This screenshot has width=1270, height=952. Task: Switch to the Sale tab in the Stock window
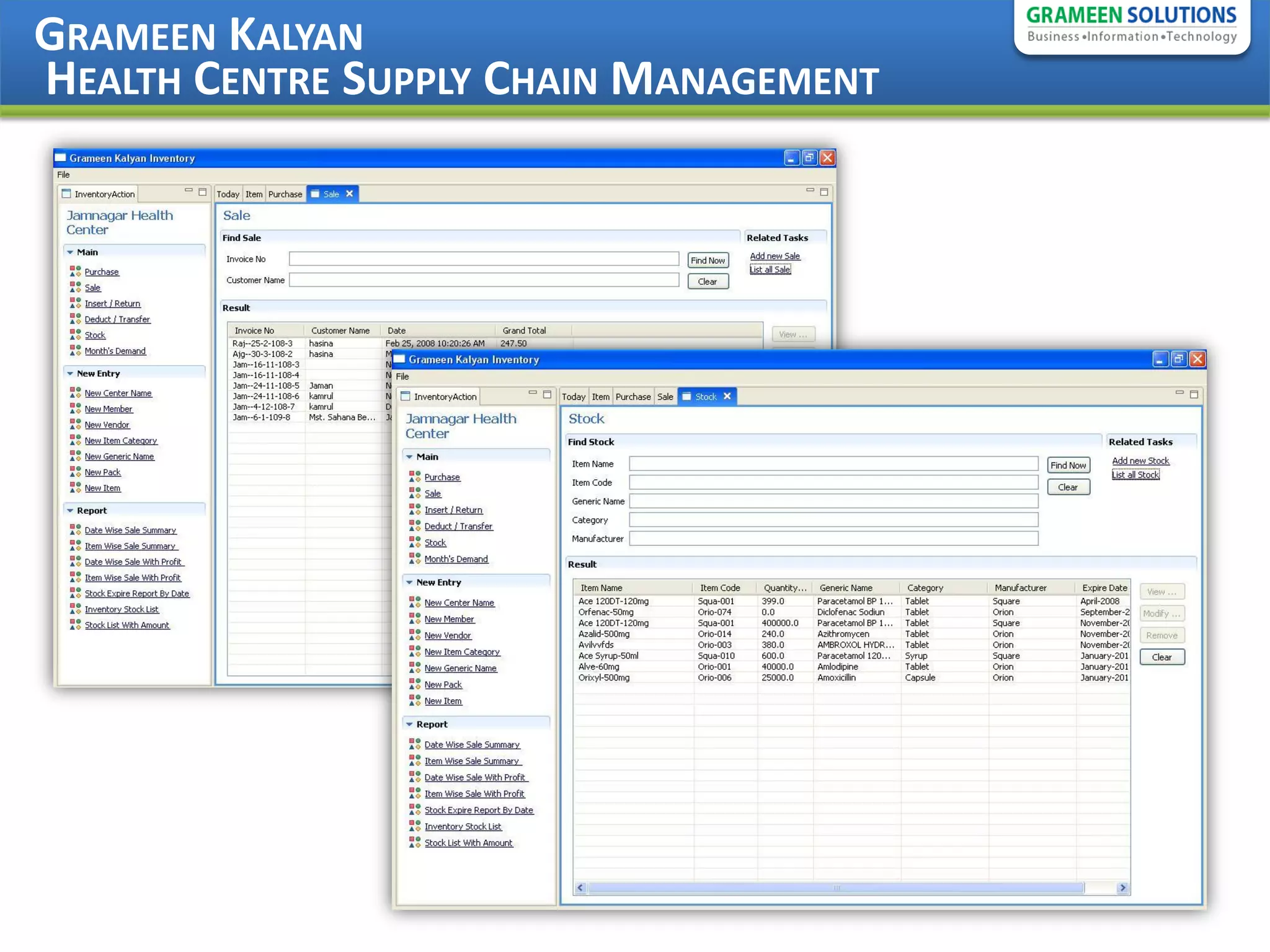(x=665, y=397)
